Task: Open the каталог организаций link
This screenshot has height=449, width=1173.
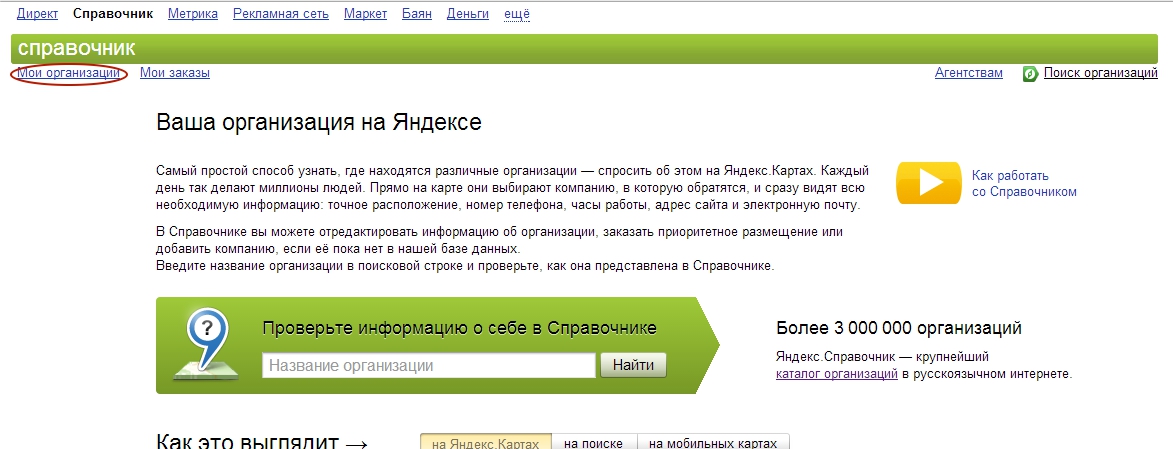Action: [836, 373]
